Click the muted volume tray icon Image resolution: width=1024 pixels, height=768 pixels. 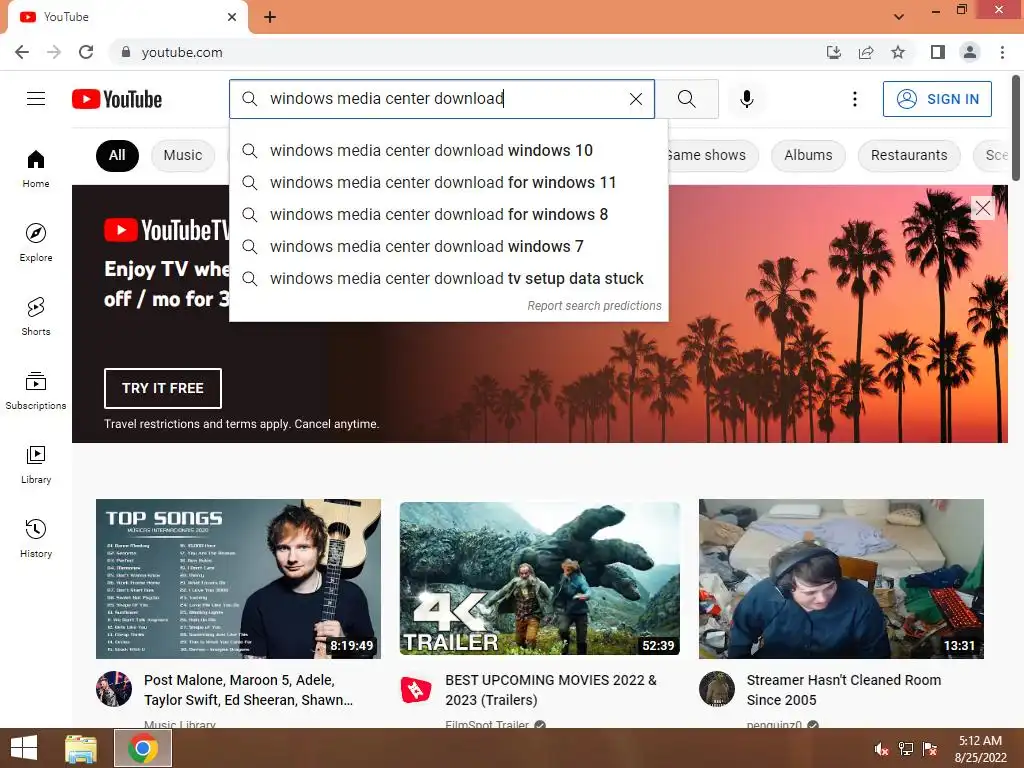(x=881, y=749)
